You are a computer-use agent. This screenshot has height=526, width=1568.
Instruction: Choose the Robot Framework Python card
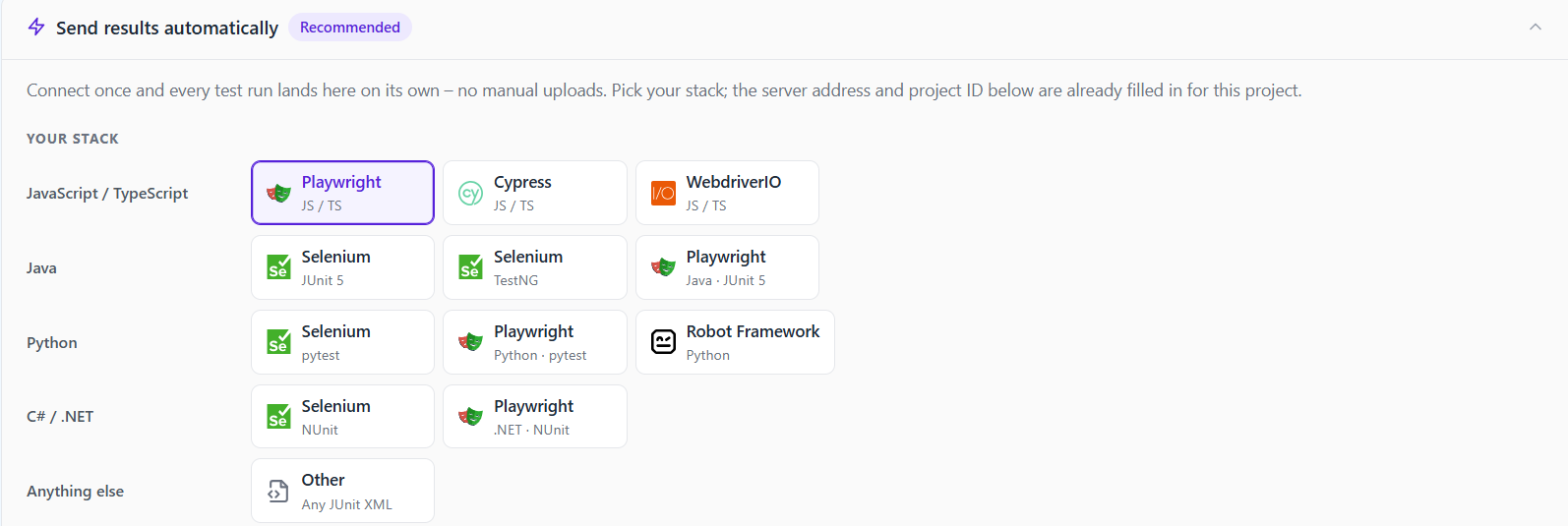coord(735,342)
